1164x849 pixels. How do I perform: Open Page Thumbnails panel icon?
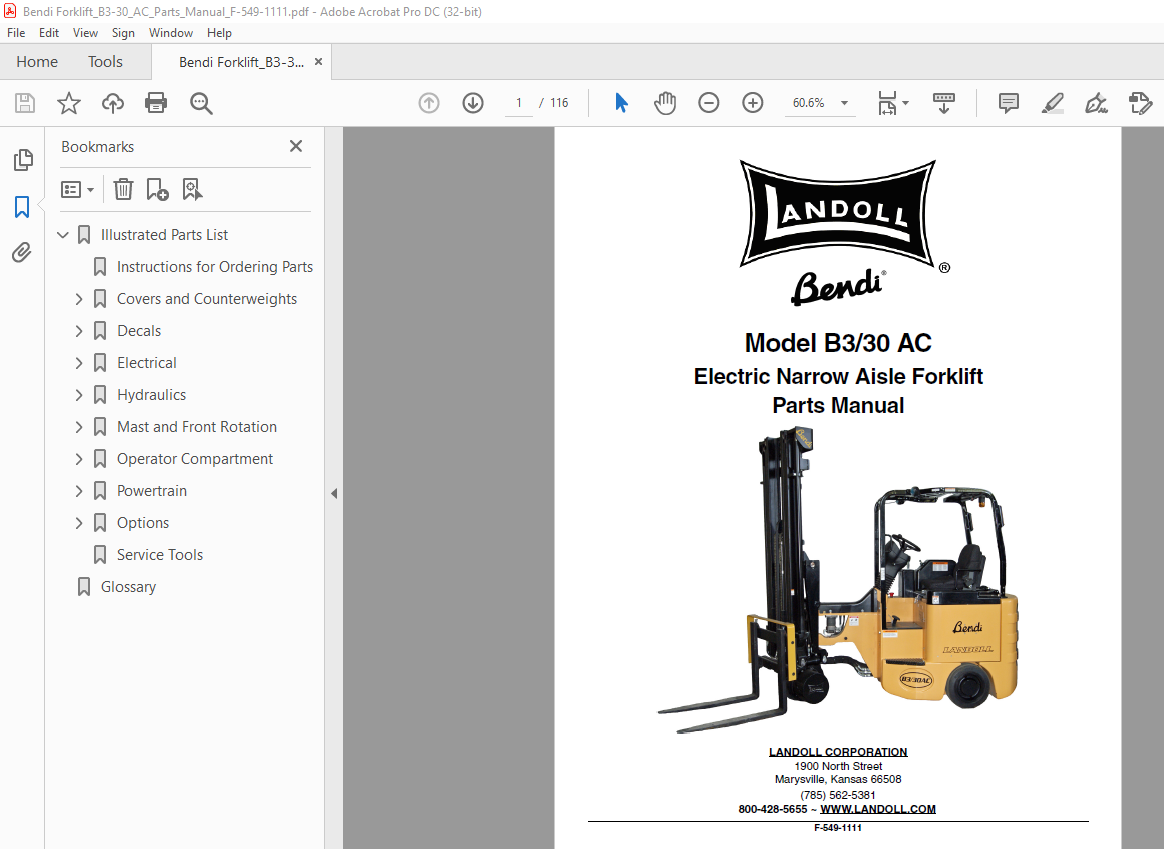point(23,160)
